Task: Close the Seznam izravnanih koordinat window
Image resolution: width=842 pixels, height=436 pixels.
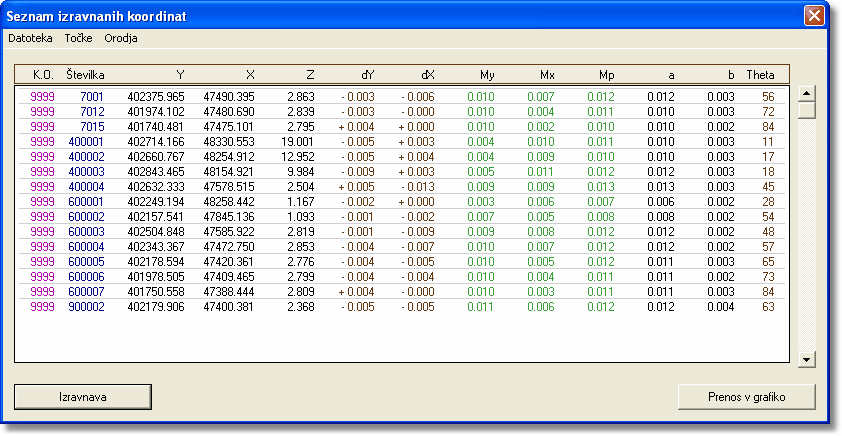Action: [x=816, y=15]
